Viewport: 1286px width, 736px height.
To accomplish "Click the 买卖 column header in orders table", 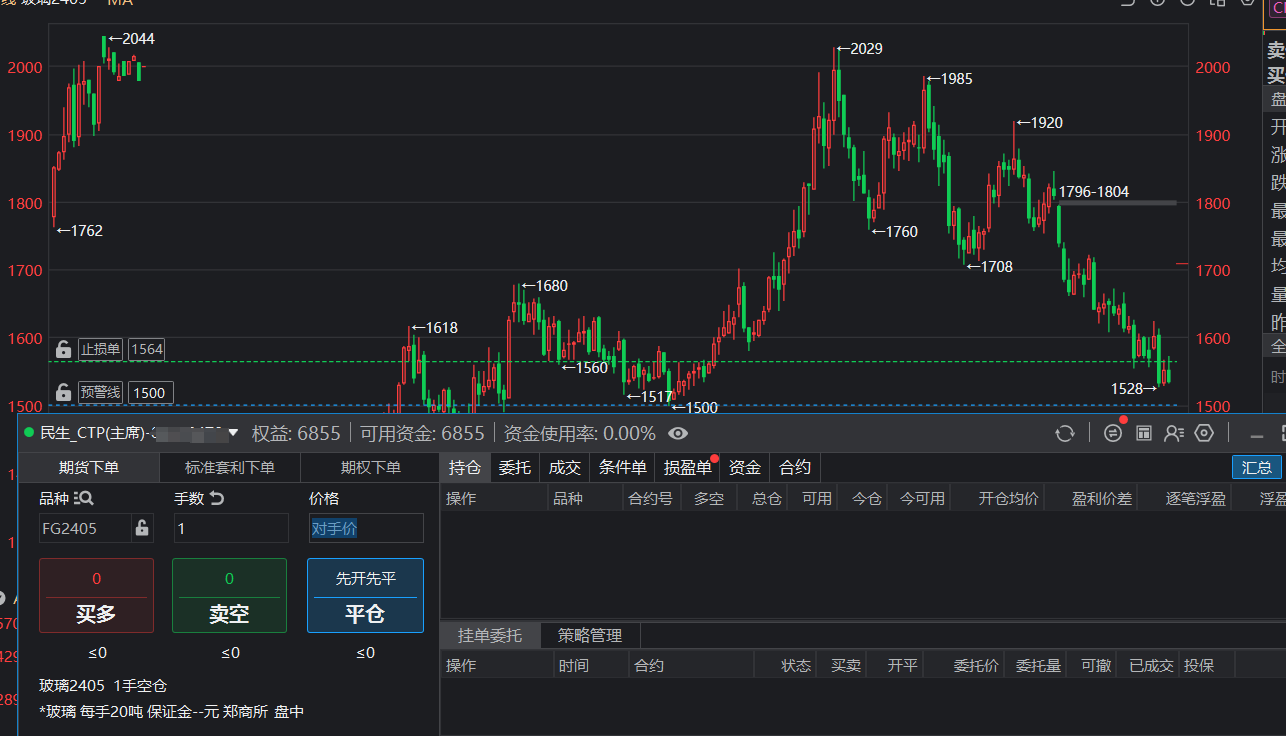I will (846, 665).
